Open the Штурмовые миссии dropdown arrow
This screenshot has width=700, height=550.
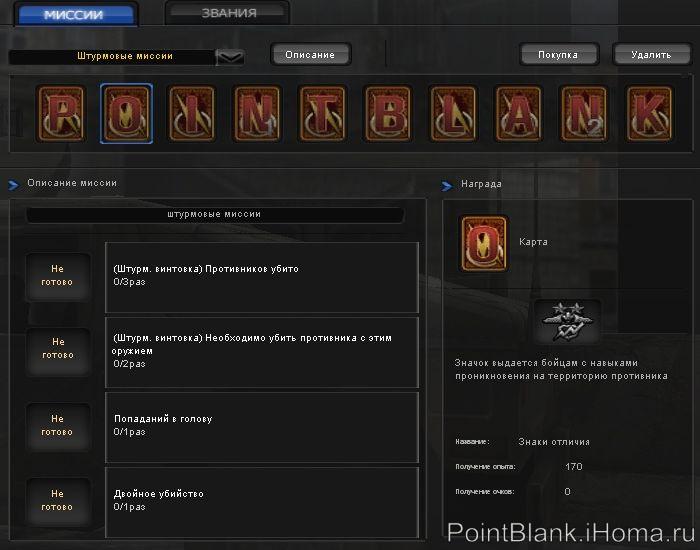[230, 57]
